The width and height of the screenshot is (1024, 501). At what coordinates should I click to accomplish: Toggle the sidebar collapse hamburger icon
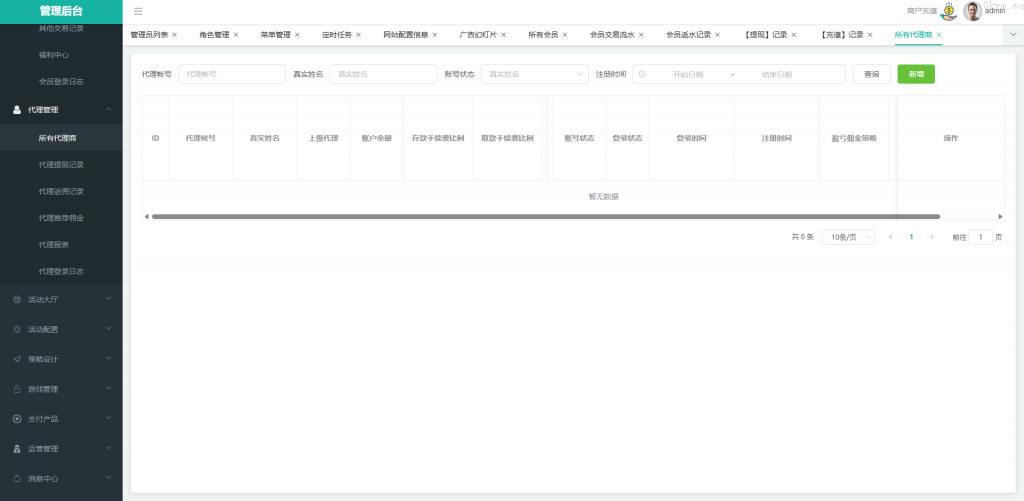pos(138,11)
